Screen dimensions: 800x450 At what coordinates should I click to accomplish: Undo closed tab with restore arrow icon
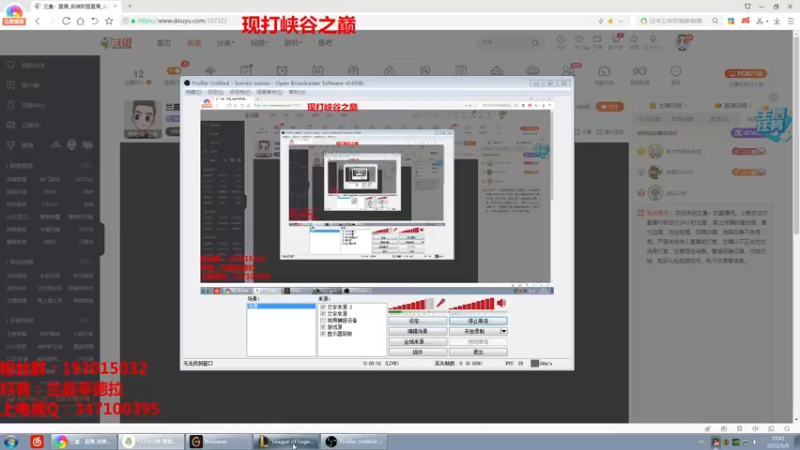(x=94, y=21)
